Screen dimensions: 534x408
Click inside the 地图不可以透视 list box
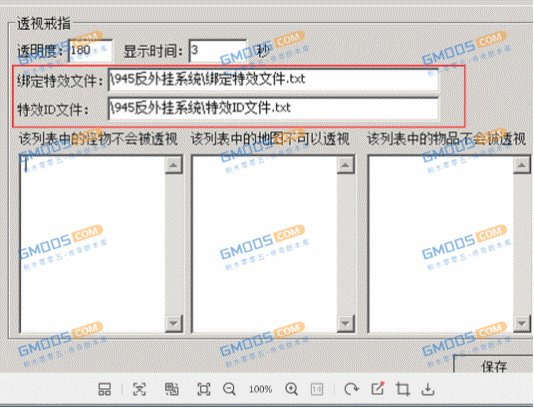point(265,244)
